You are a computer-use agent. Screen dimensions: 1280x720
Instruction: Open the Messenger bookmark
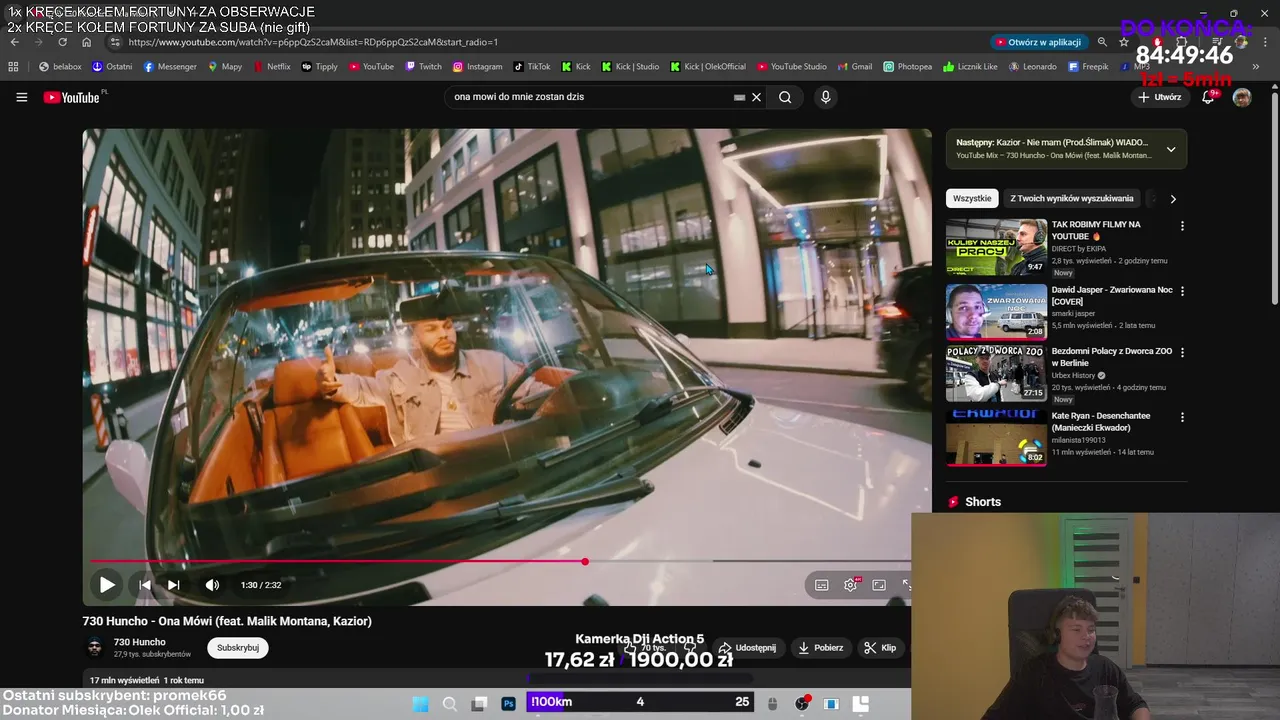170,67
